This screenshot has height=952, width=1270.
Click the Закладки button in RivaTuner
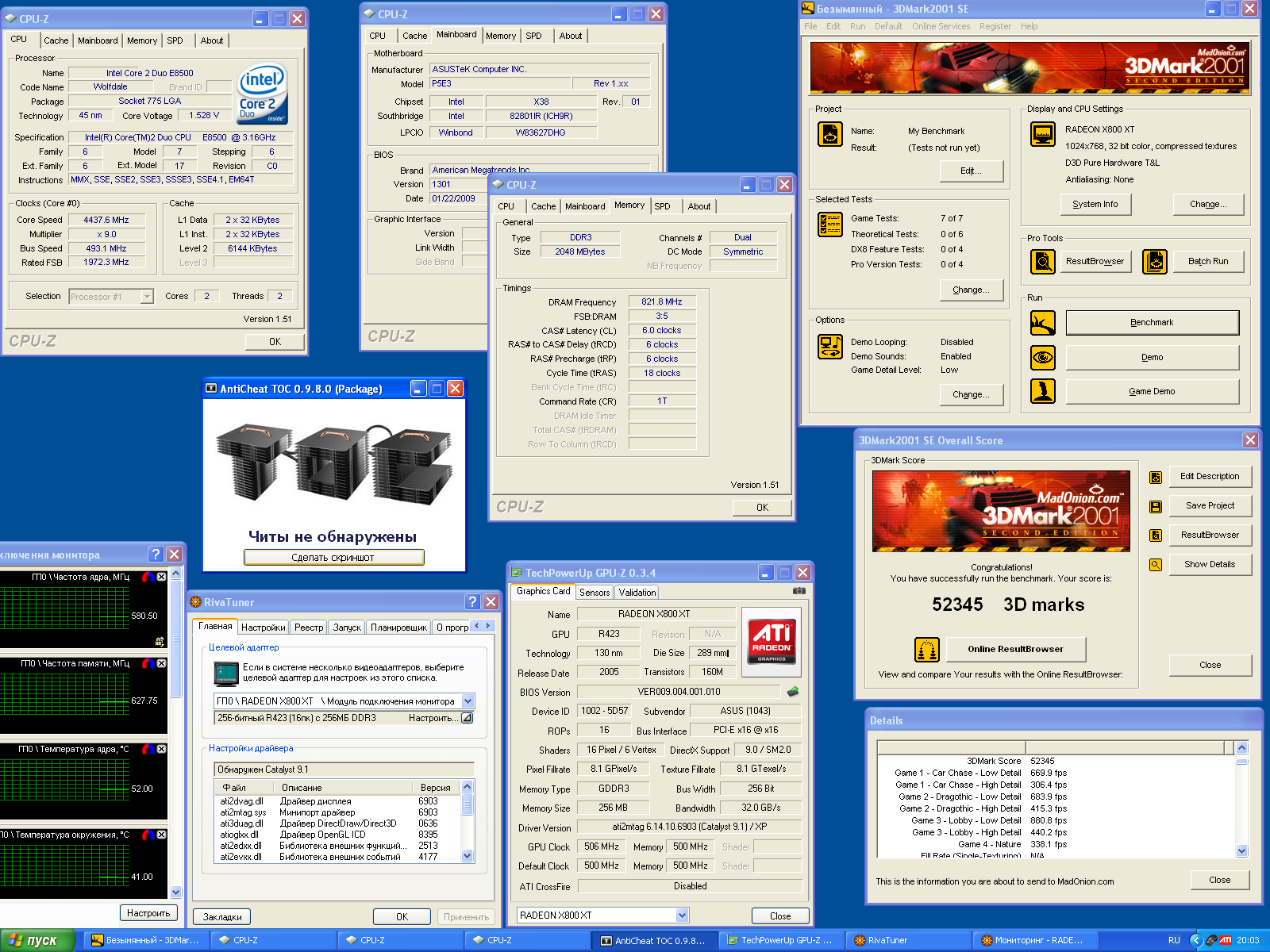click(x=222, y=917)
